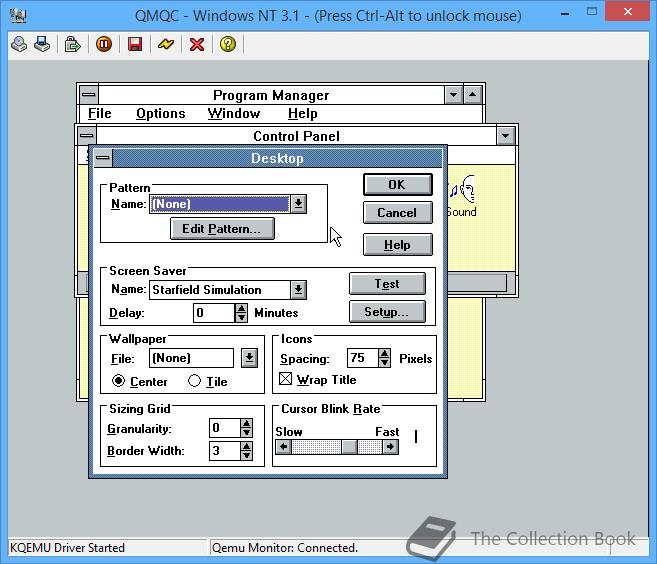Select the Tile wallpaper option
This screenshot has height=564, width=657.
[208, 381]
